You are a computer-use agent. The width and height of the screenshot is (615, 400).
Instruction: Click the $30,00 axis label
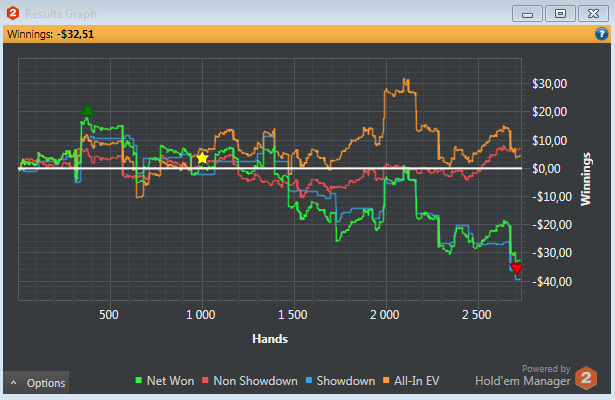click(549, 84)
